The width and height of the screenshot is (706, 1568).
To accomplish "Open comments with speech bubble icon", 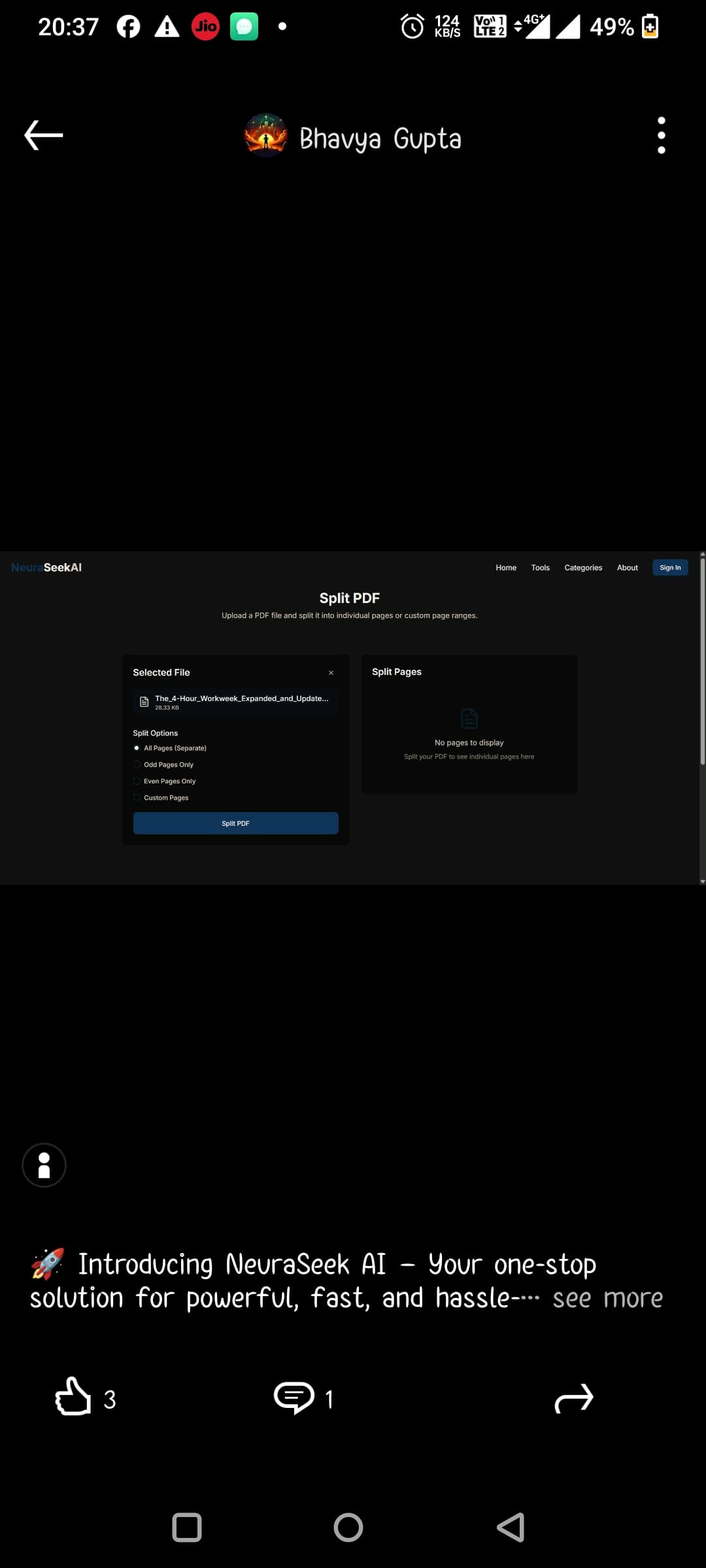I will point(294,1398).
